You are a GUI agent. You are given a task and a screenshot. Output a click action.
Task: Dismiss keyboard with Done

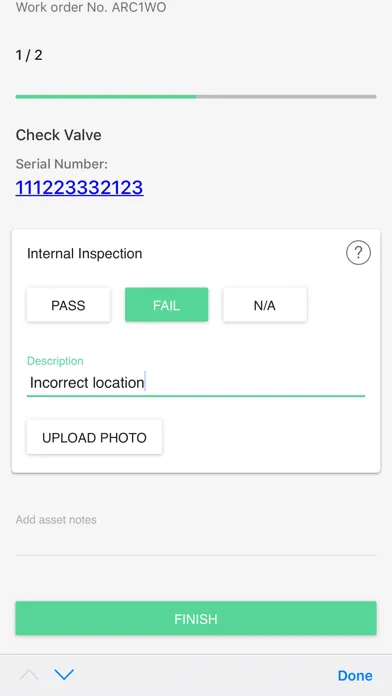tap(355, 675)
